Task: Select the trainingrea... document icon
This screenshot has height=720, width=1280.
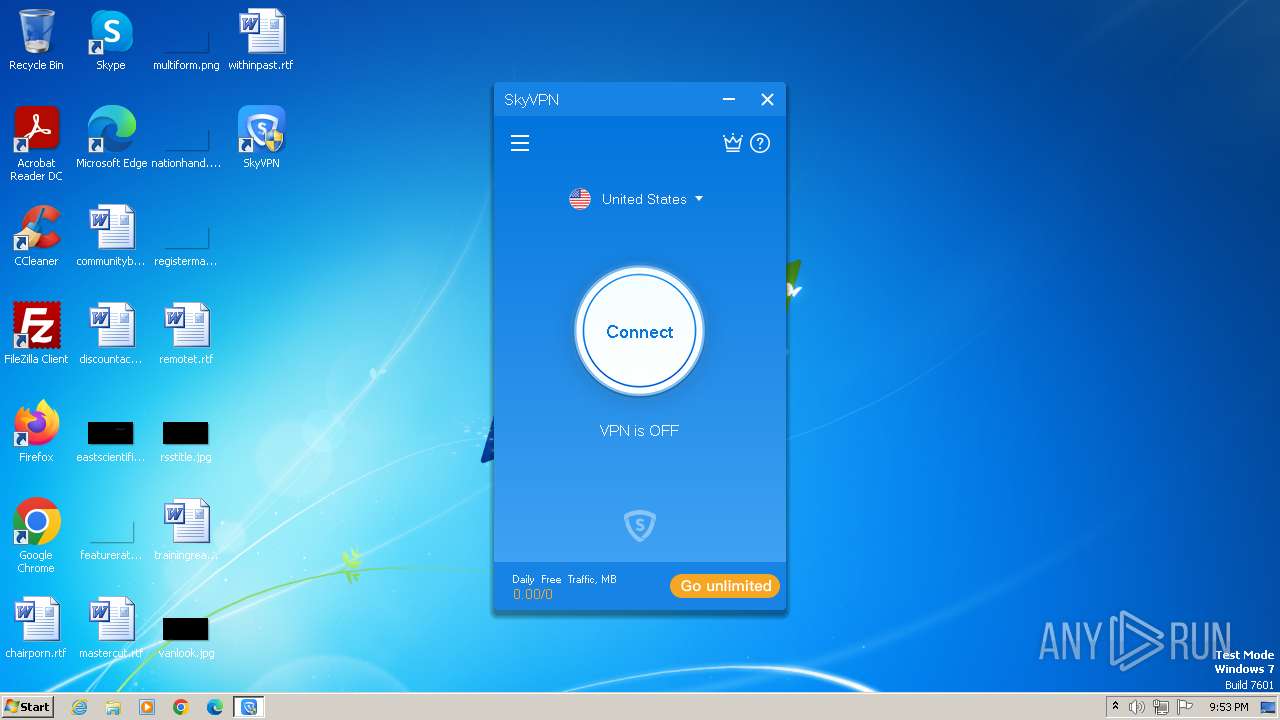Action: tap(186, 530)
